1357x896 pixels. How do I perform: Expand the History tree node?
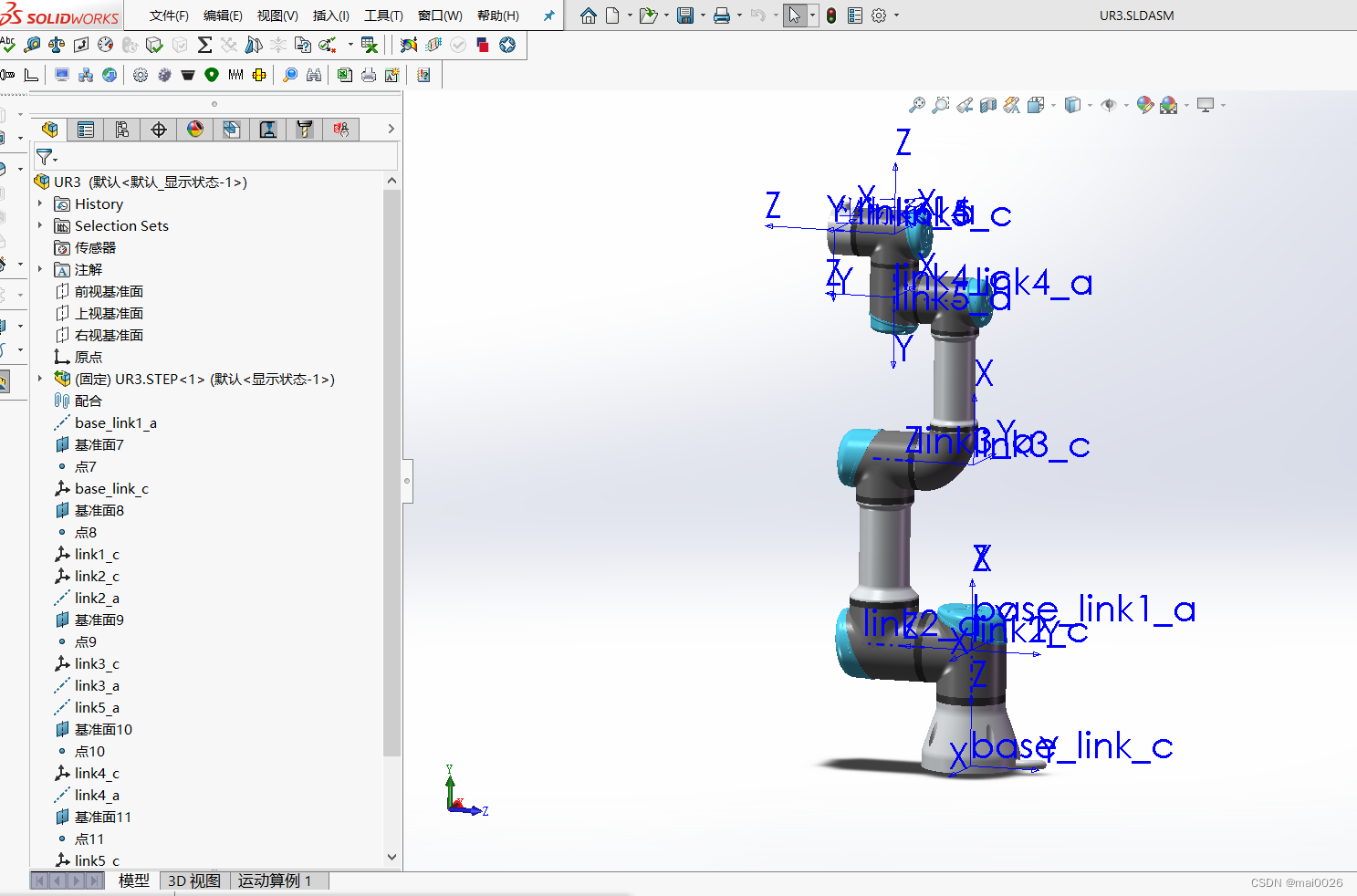pyautogui.click(x=38, y=203)
